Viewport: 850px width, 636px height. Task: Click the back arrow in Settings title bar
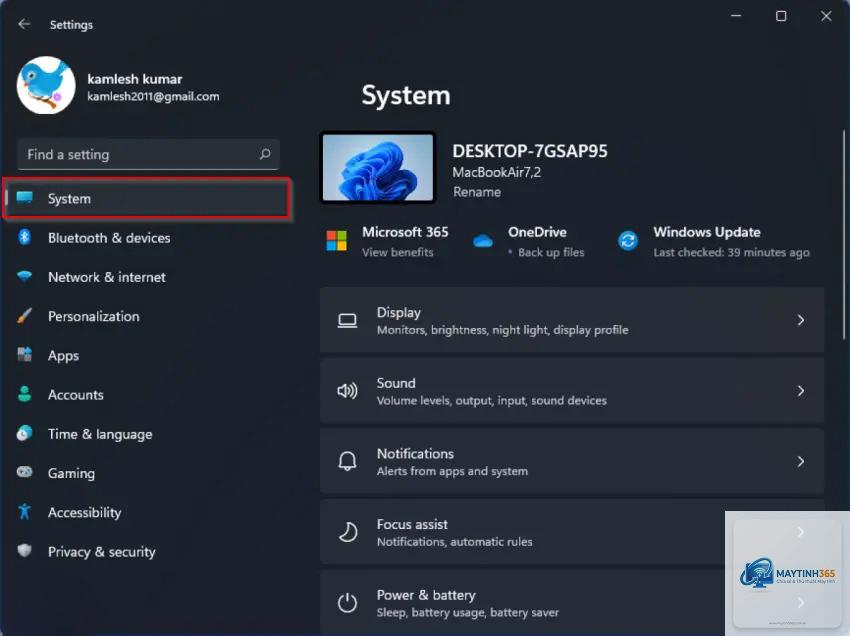pos(24,24)
